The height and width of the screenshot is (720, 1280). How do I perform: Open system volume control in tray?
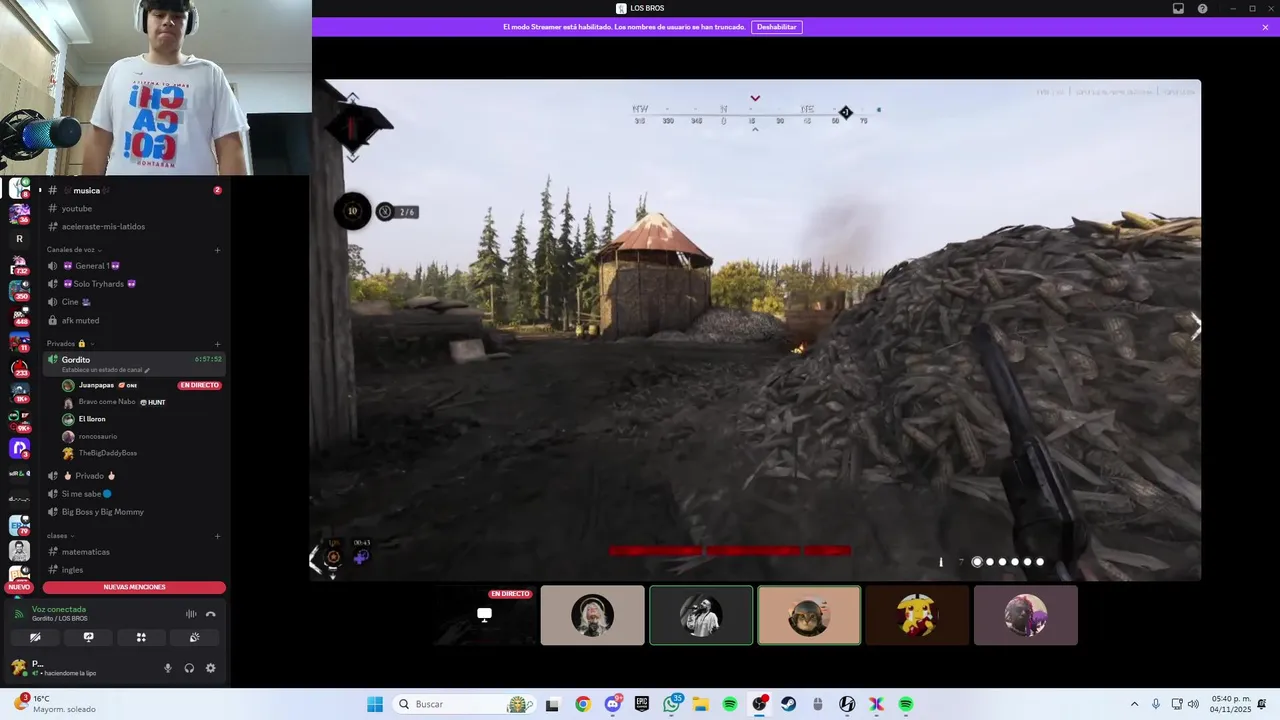pos(1193,704)
